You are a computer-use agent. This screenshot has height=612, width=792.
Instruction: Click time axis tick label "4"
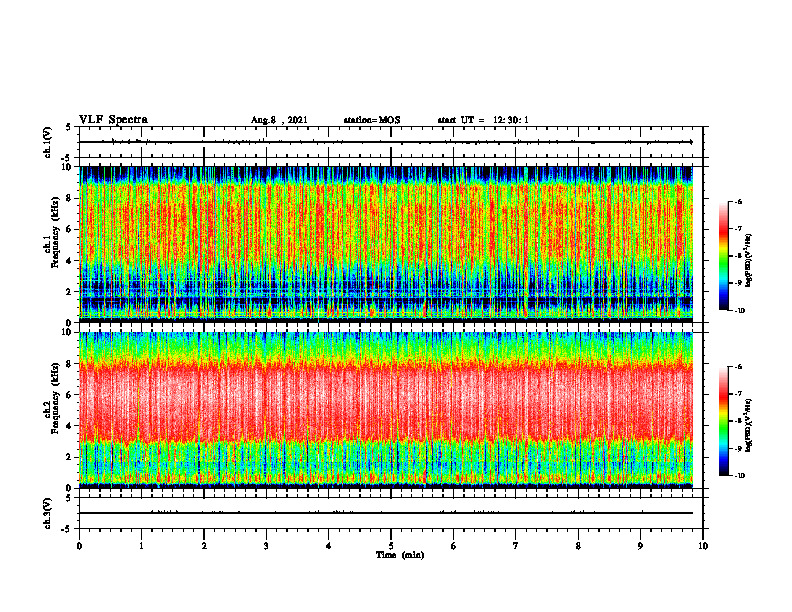328,546
